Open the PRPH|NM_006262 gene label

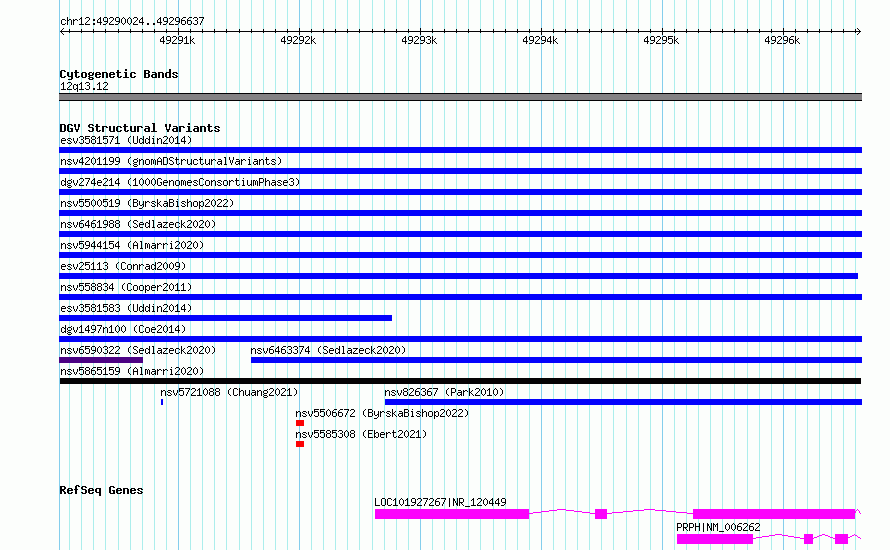pos(718,527)
